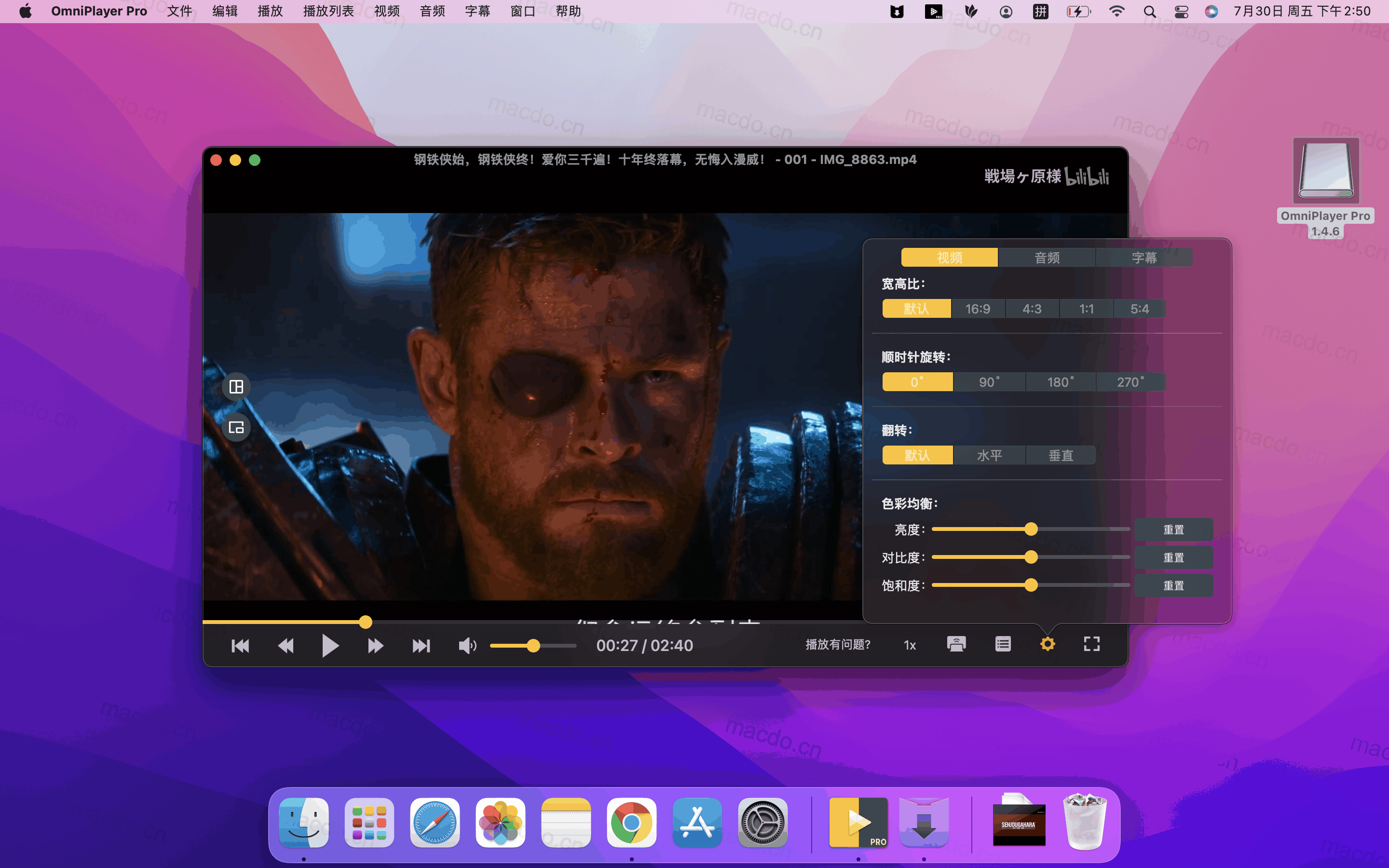Image resolution: width=1389 pixels, height=868 pixels.
Task: Open Photos app from the Dock
Action: point(500,823)
